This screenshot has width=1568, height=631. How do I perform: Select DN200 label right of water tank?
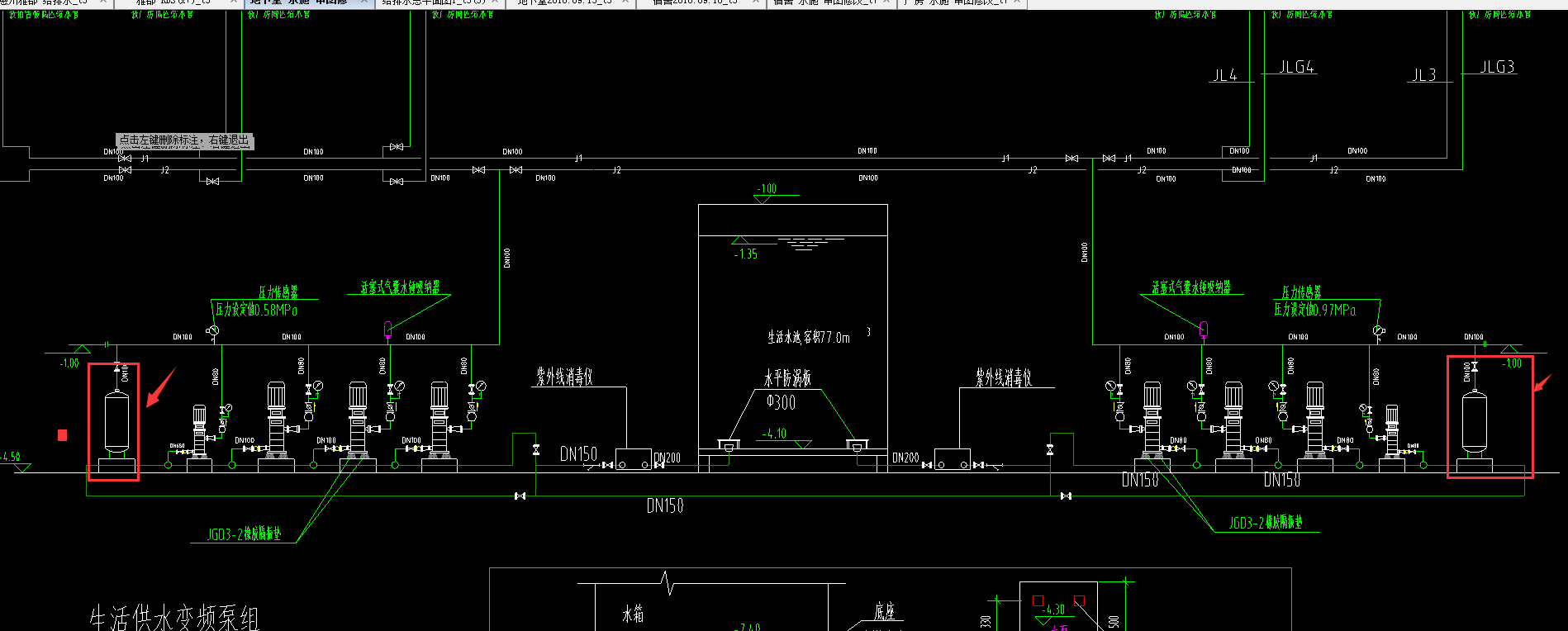[x=905, y=458]
